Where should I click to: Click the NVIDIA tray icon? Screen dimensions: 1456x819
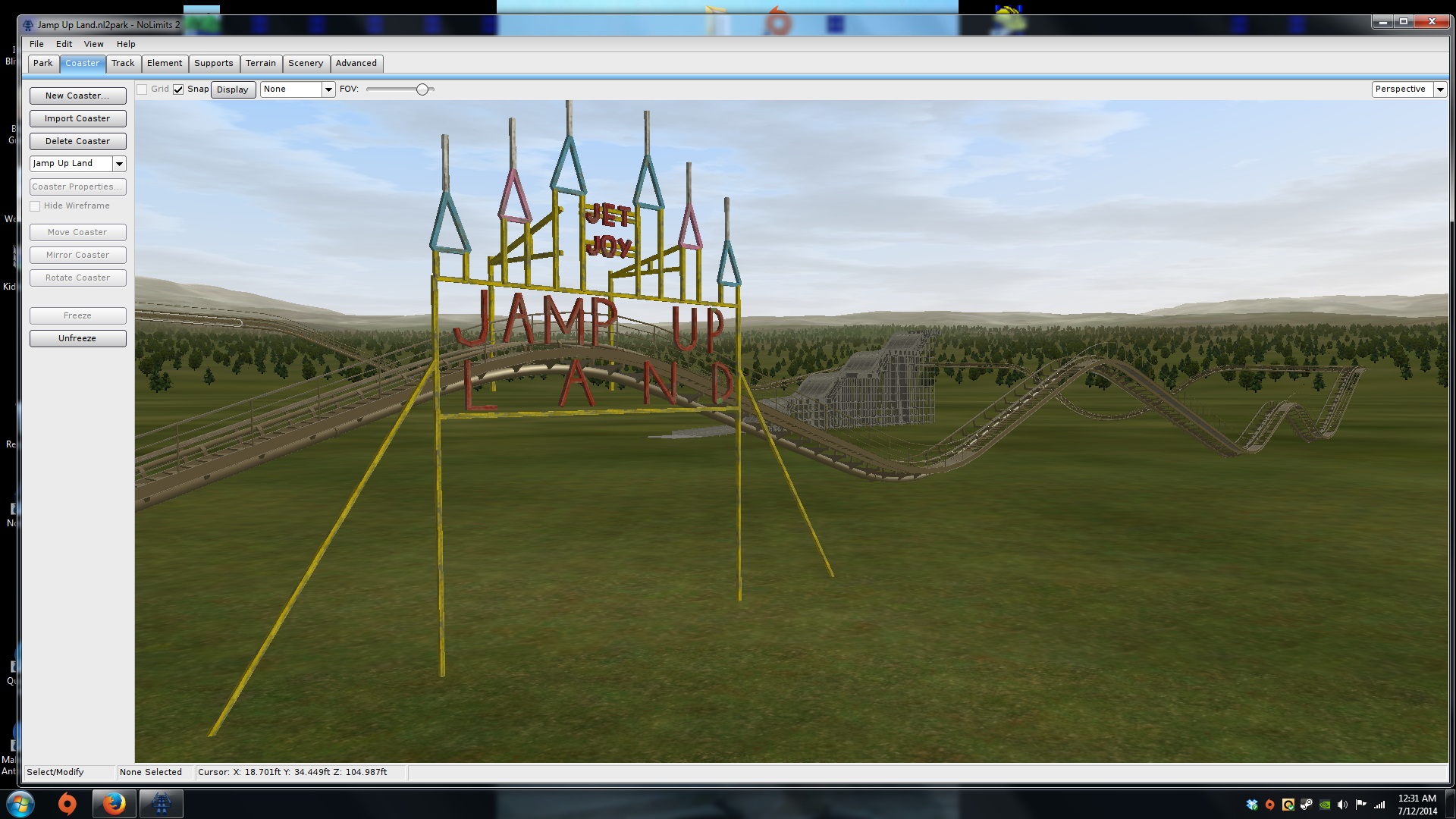(1325, 805)
